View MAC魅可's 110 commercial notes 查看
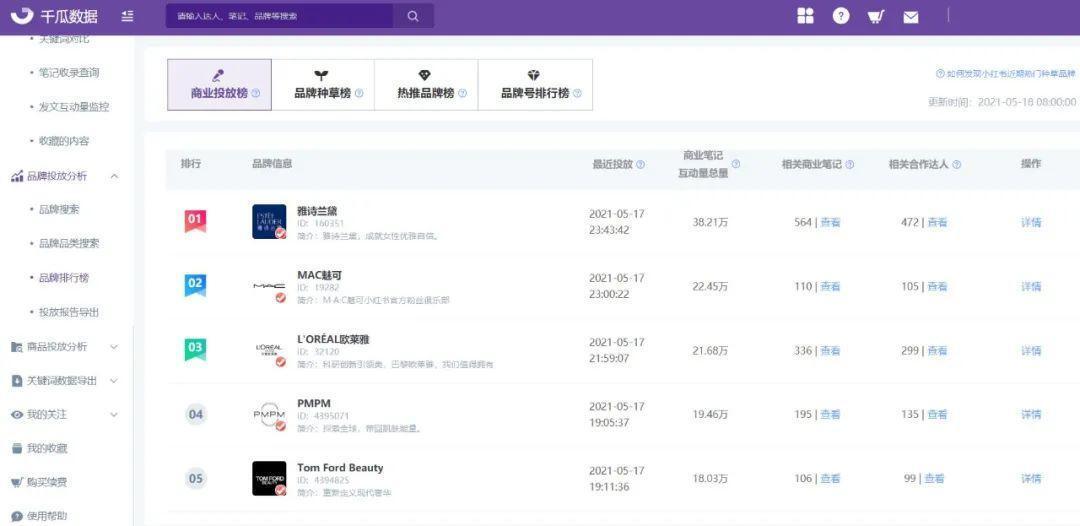Viewport: 1080px width, 526px height. (x=831, y=286)
